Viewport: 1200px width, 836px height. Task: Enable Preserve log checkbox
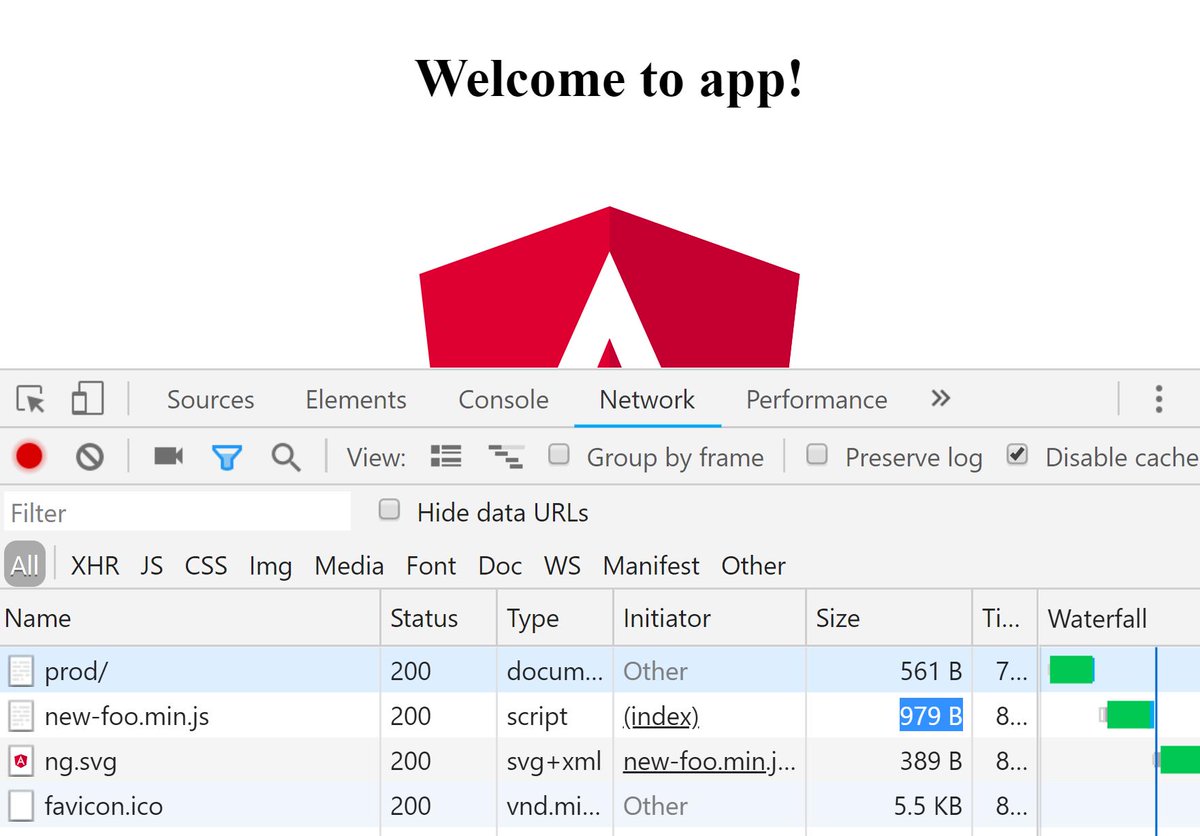pyautogui.click(x=817, y=455)
